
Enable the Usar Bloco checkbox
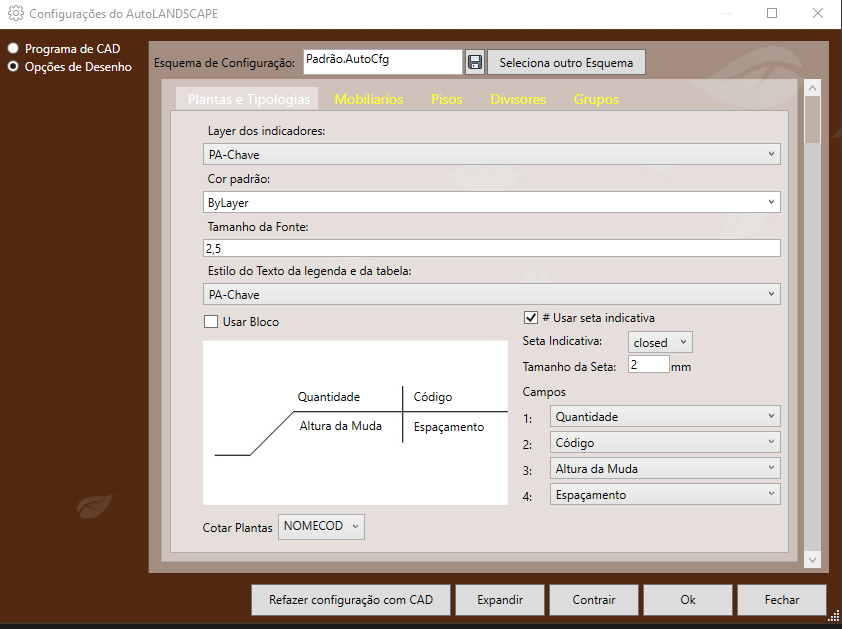[211, 322]
